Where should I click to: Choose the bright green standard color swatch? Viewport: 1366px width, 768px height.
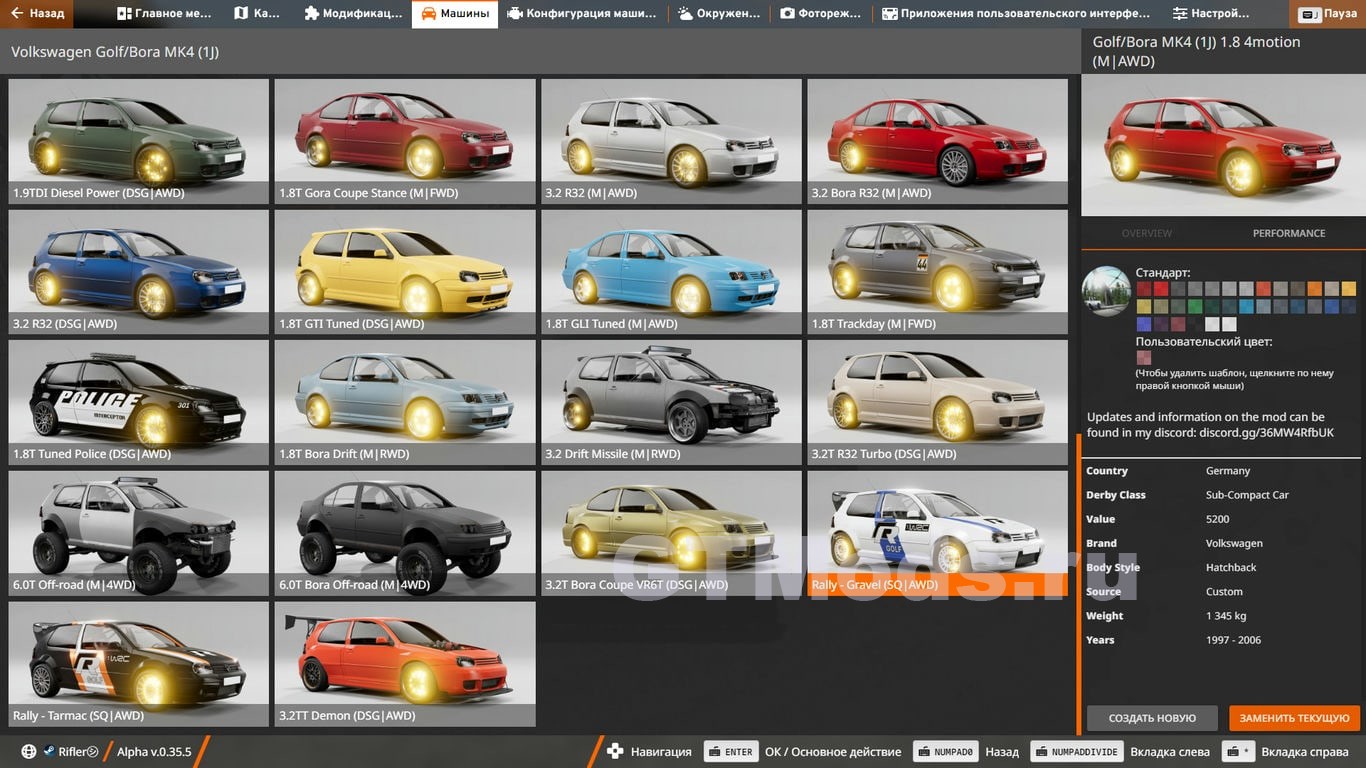[1195, 306]
